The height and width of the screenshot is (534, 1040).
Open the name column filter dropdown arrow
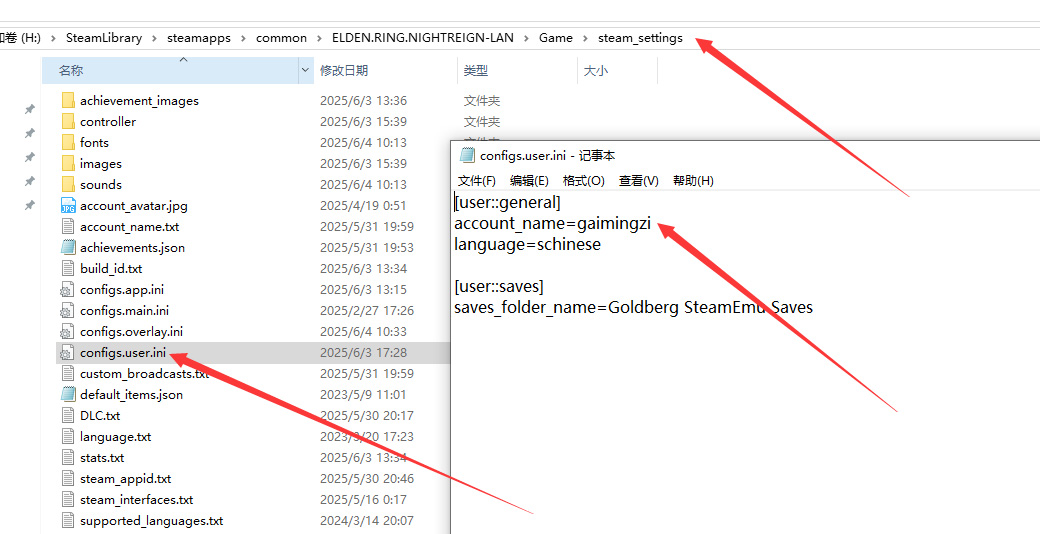tap(305, 71)
